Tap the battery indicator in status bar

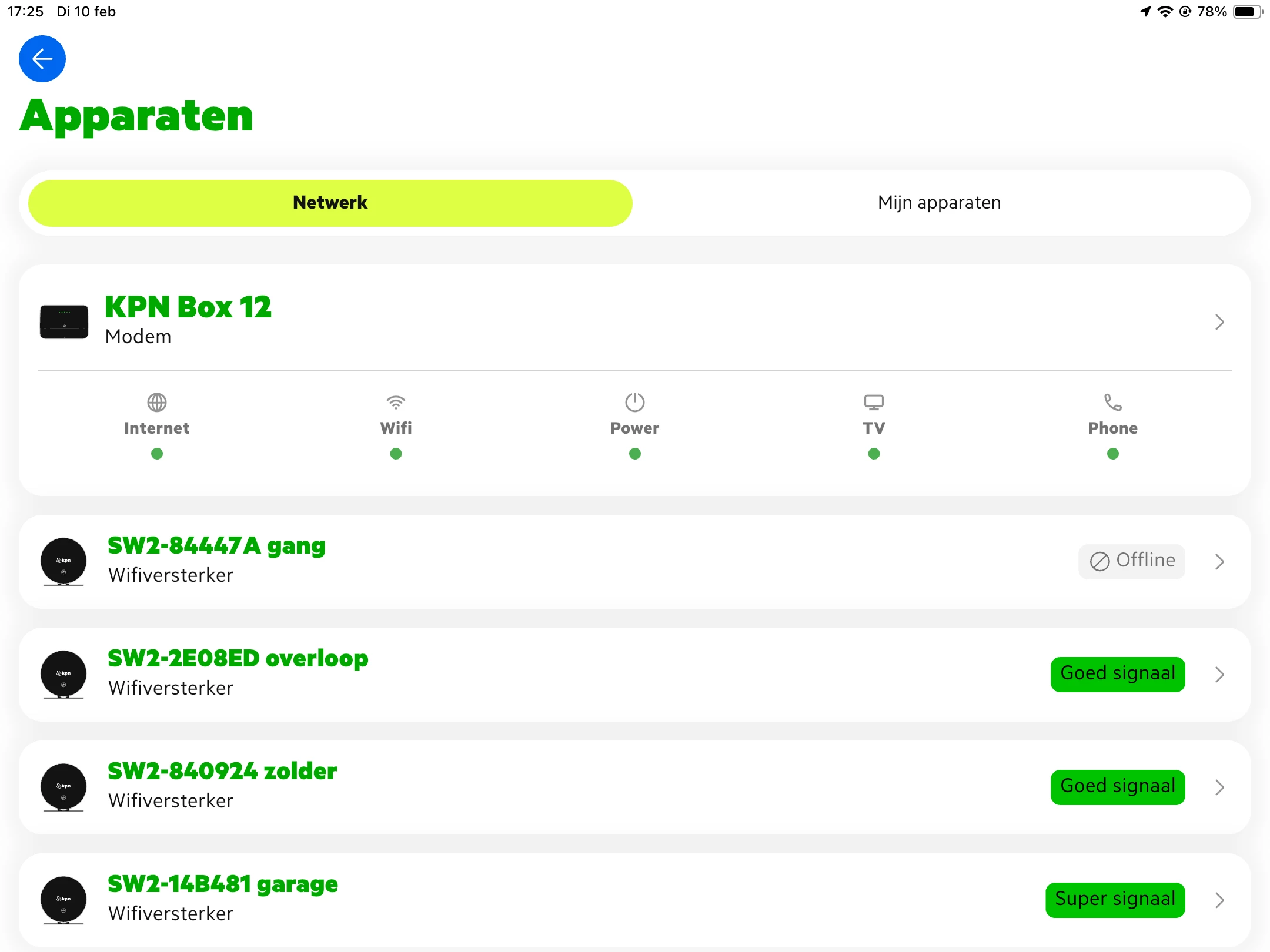1247,12
